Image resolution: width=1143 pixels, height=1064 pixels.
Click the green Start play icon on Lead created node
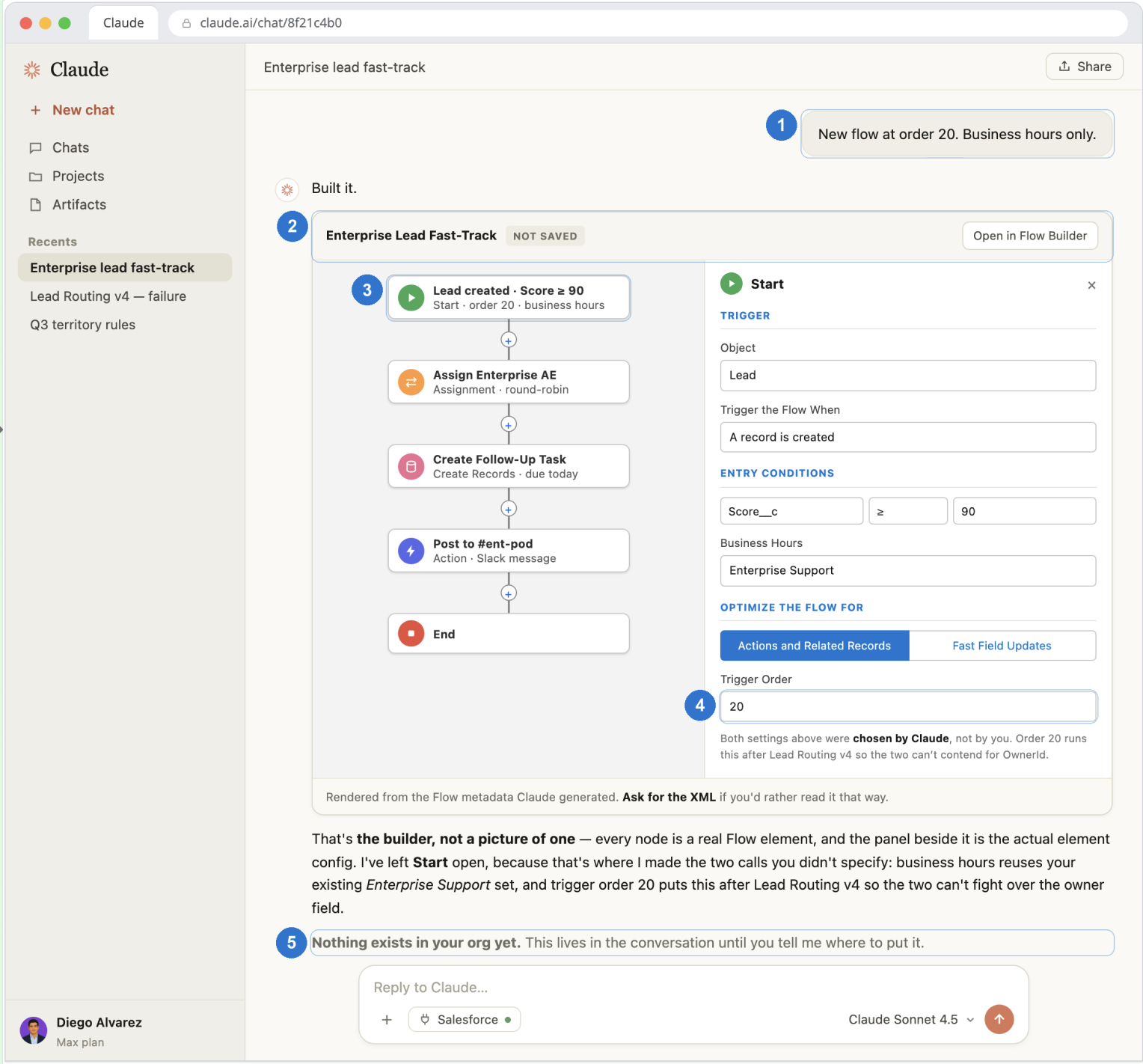point(411,298)
